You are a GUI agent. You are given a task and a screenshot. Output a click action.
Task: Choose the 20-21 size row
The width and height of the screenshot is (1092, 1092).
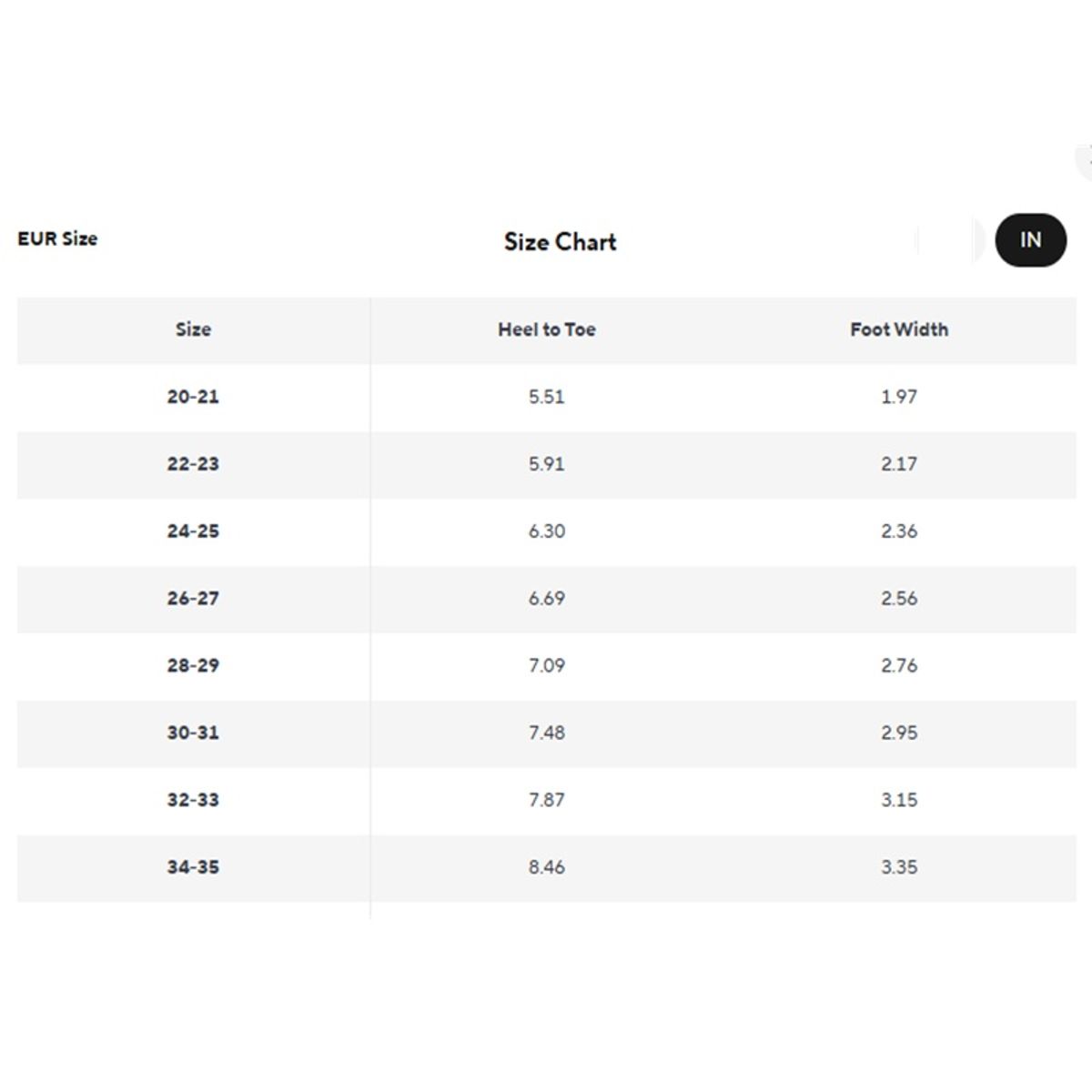pos(546,397)
